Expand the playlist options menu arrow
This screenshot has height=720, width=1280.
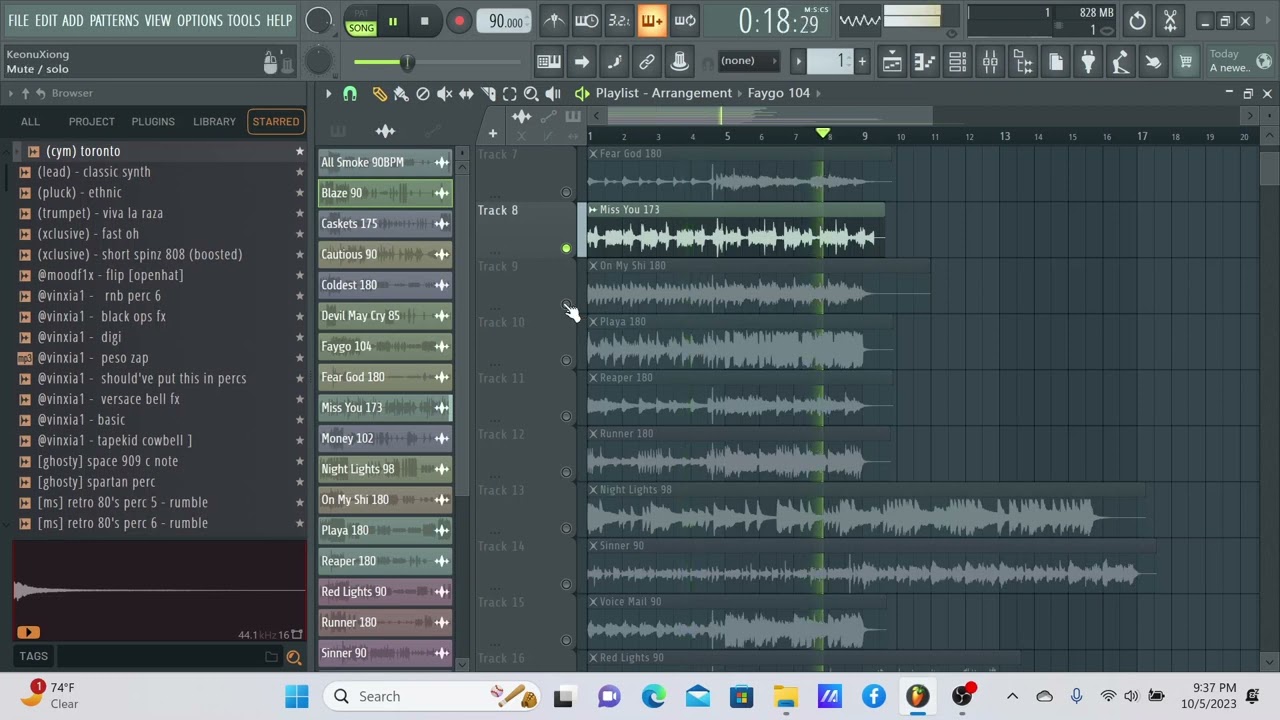tap(328, 93)
